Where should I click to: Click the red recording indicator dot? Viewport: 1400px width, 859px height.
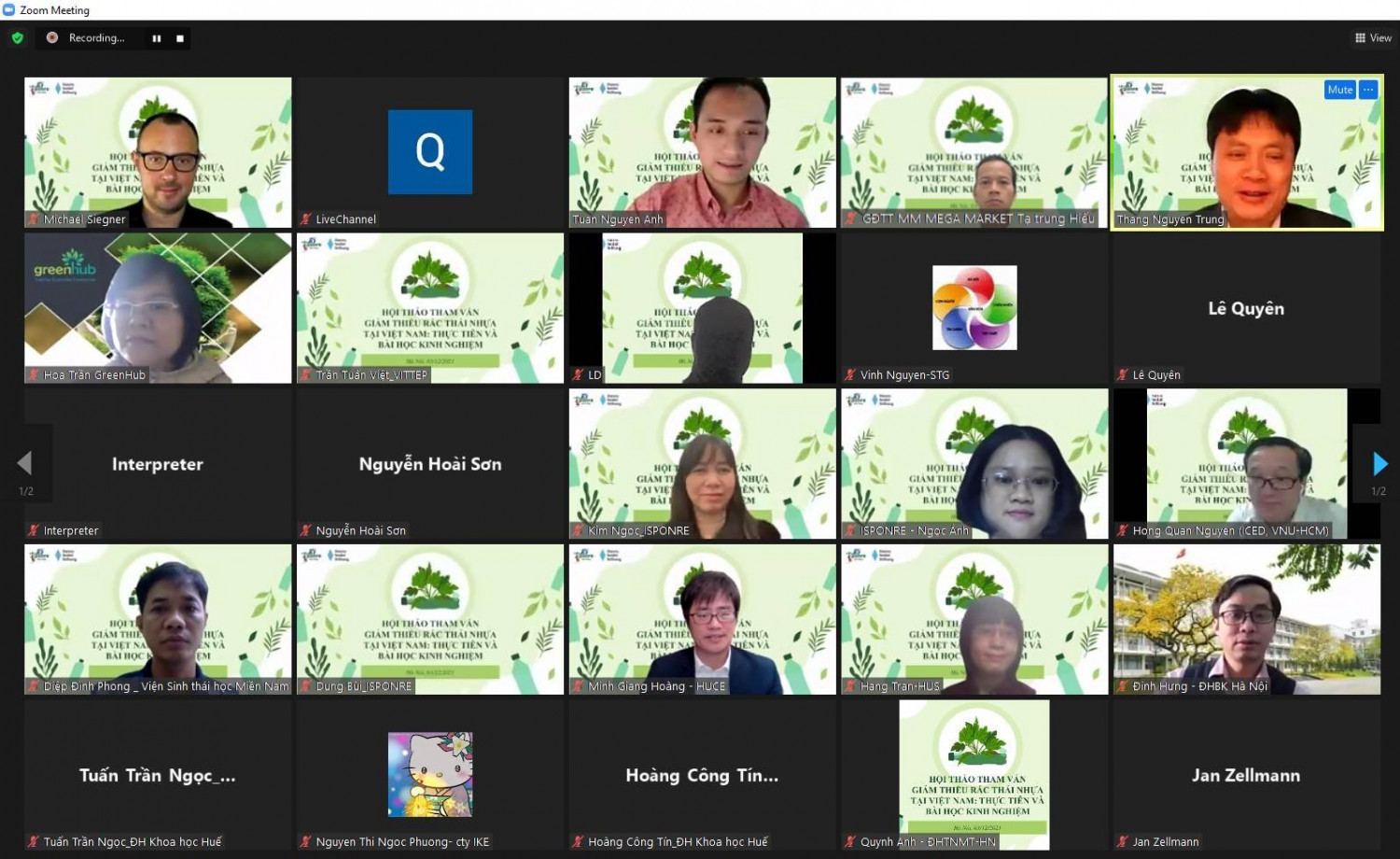coord(52,37)
